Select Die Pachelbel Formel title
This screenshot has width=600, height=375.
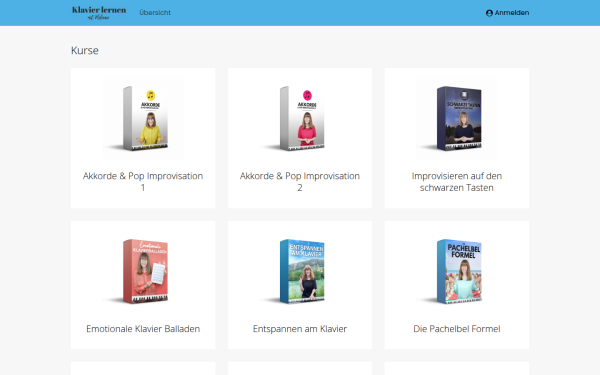[457, 329]
